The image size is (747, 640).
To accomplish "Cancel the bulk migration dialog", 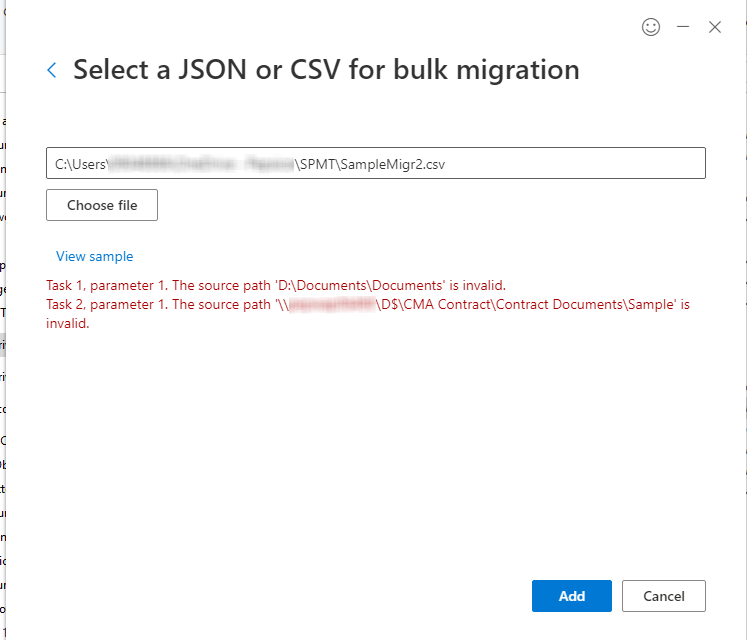I will pyautogui.click(x=664, y=596).
